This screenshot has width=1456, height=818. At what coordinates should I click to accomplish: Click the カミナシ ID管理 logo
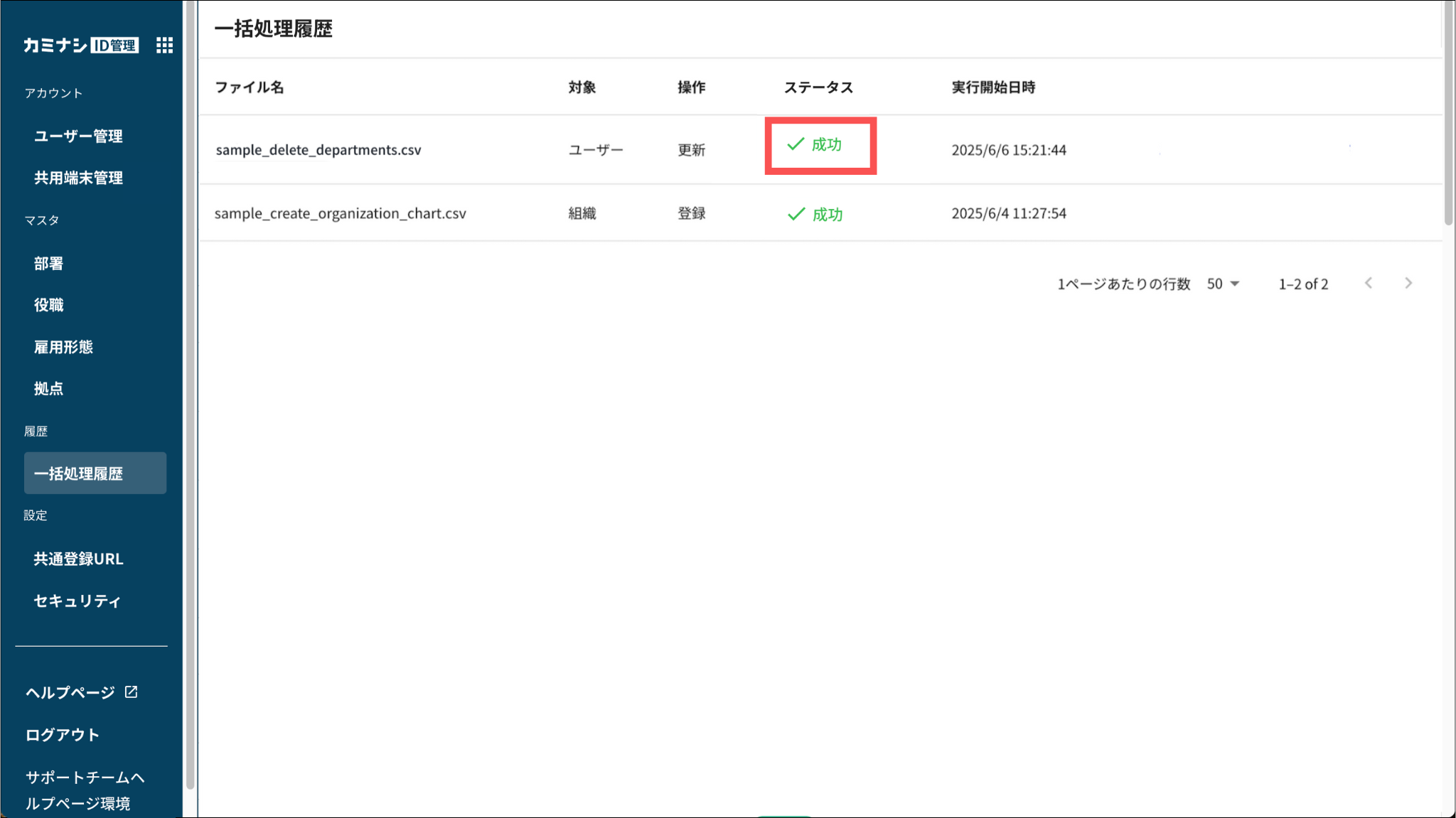coord(80,45)
